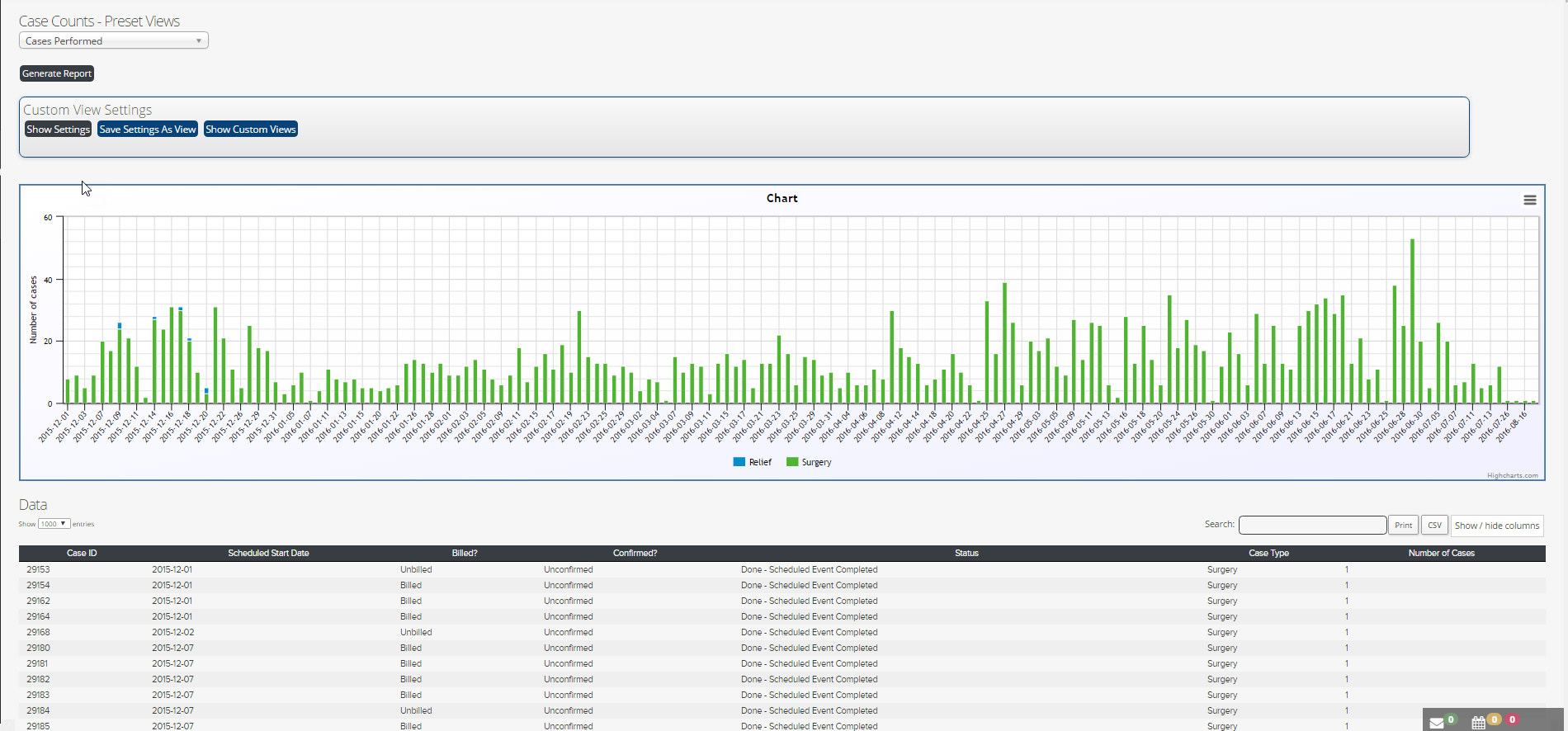The image size is (1568, 731).
Task: Export the table using the CSV button
Action: click(x=1434, y=526)
